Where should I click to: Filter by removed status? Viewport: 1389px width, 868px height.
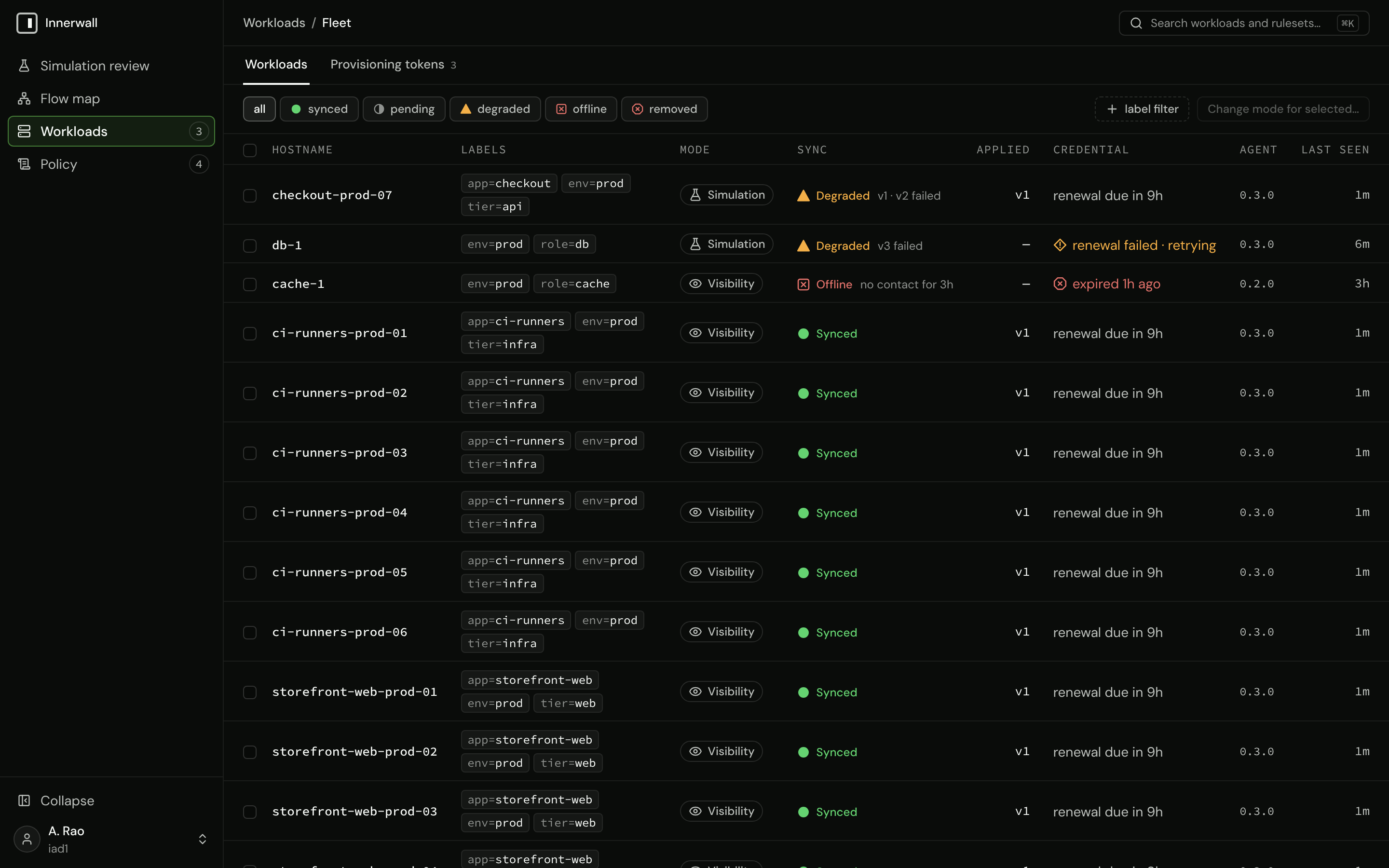(x=664, y=109)
